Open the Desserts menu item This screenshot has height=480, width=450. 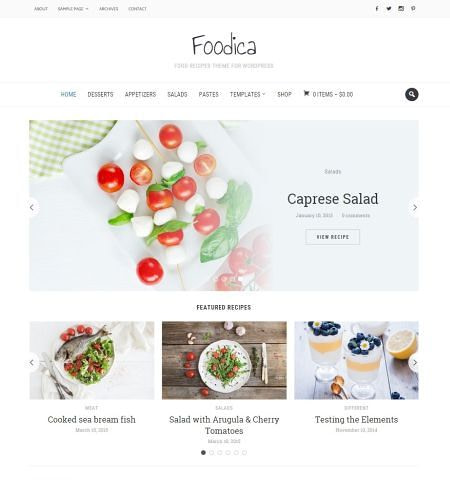tap(100, 94)
